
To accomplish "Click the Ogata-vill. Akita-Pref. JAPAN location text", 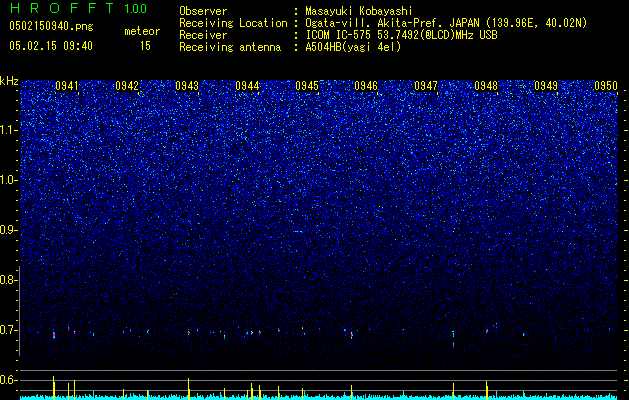I will [x=446, y=23].
